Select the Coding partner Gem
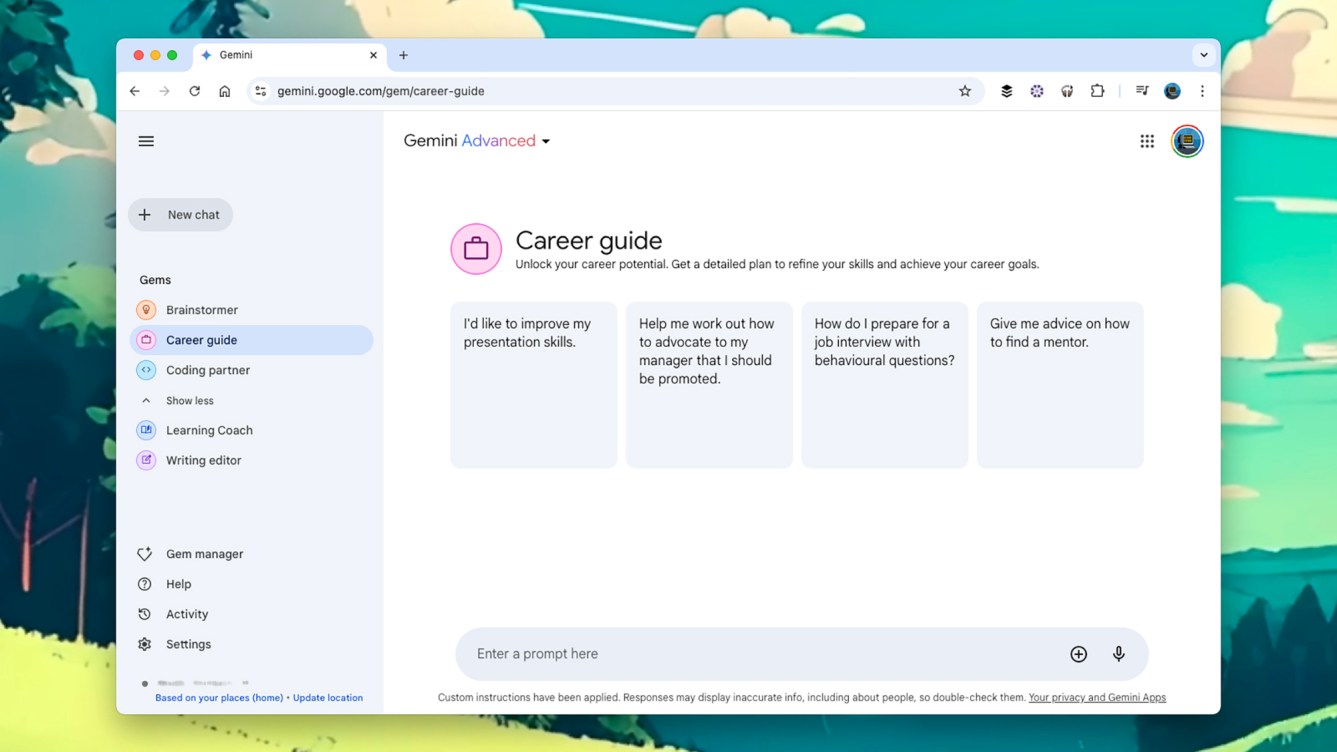This screenshot has width=1337, height=752. (x=208, y=370)
